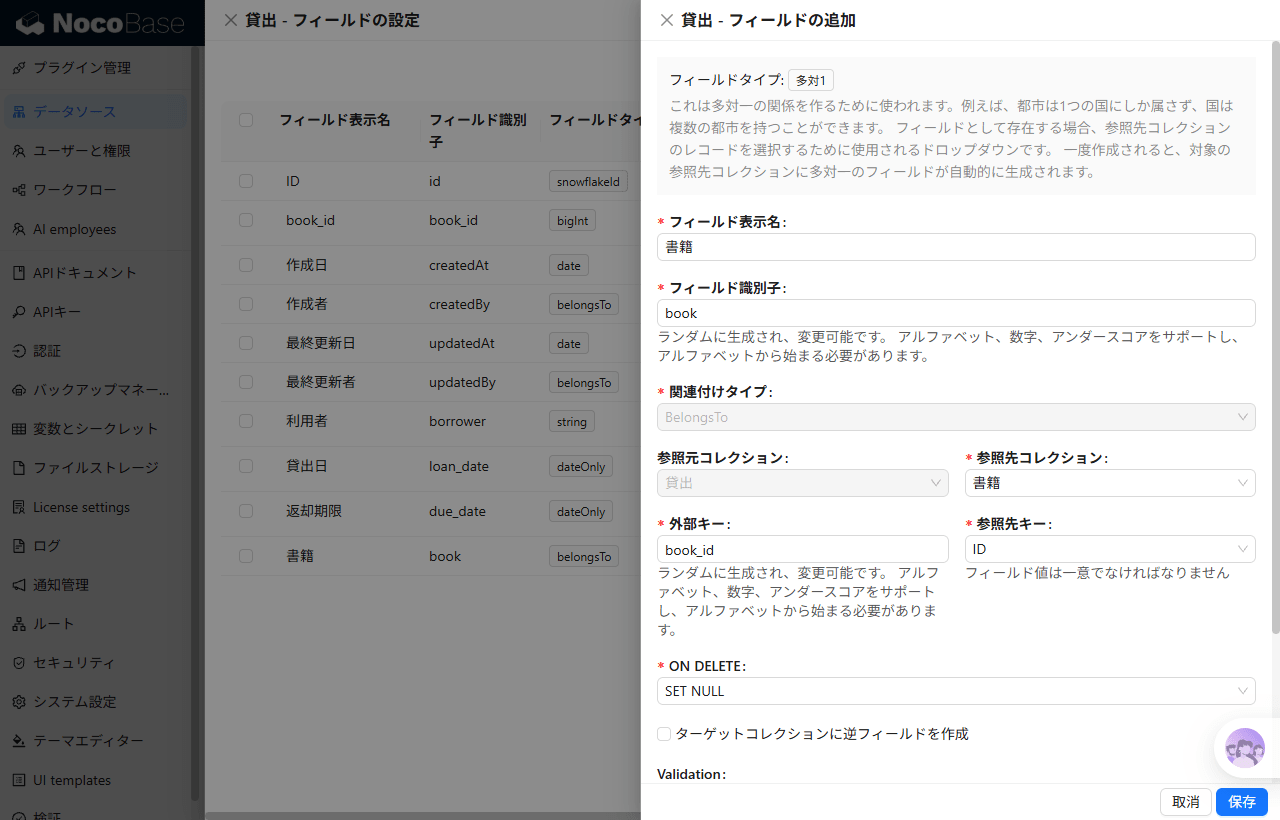Check the ID row checkbox

pyautogui.click(x=246, y=181)
